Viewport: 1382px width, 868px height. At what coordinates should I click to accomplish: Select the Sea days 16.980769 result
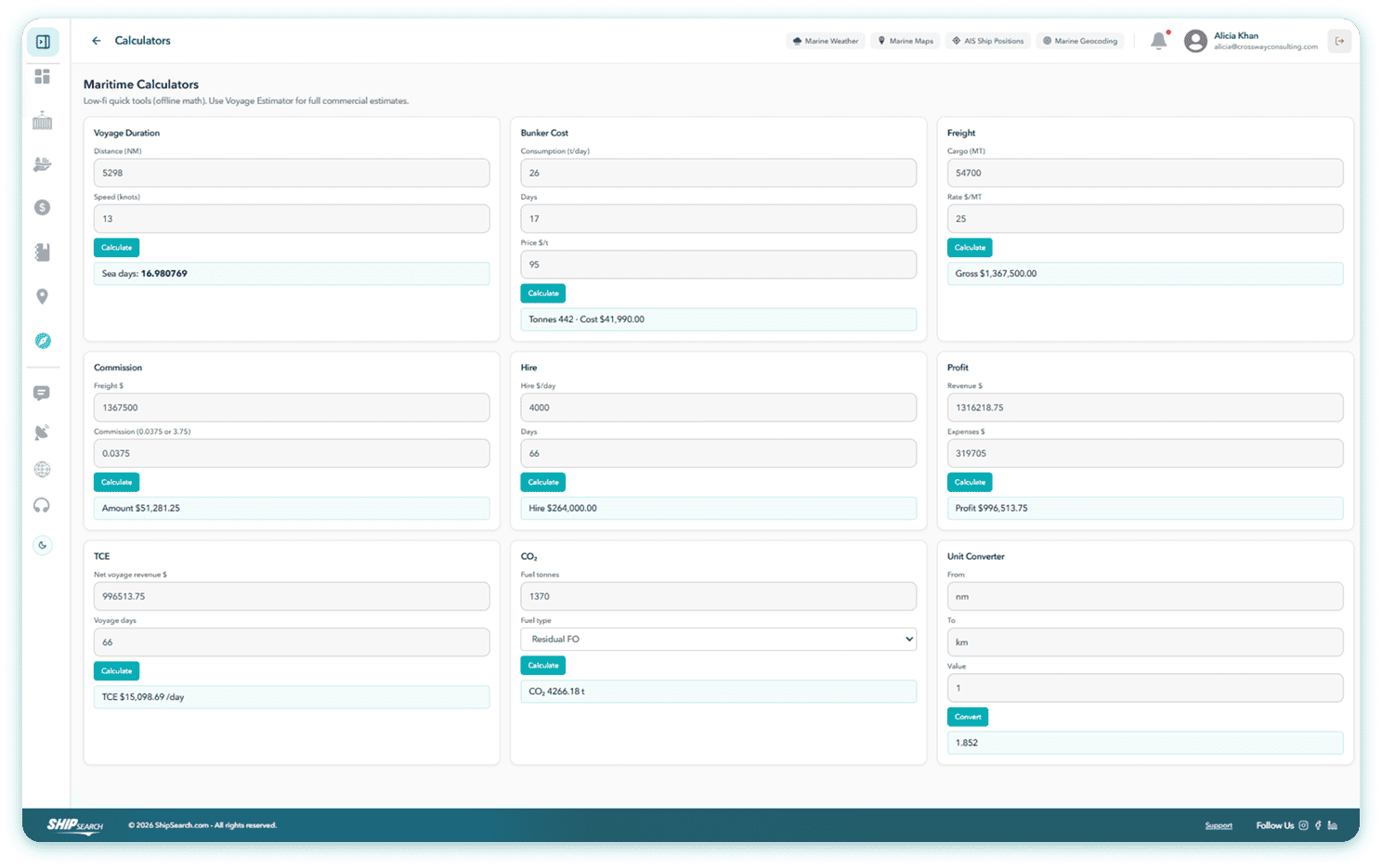pyautogui.click(x=292, y=274)
